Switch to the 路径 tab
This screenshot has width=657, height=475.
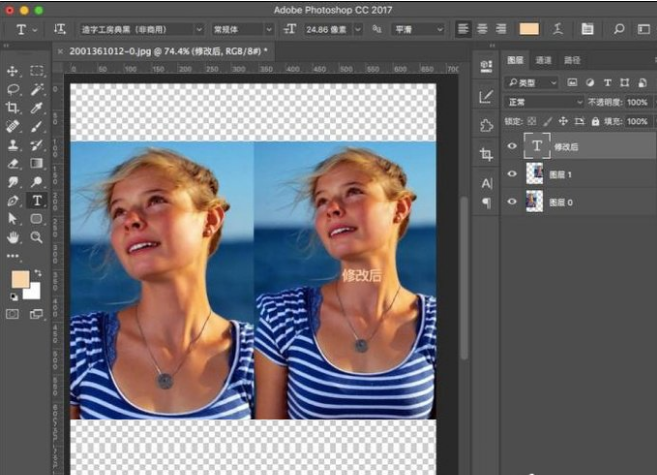click(x=572, y=60)
